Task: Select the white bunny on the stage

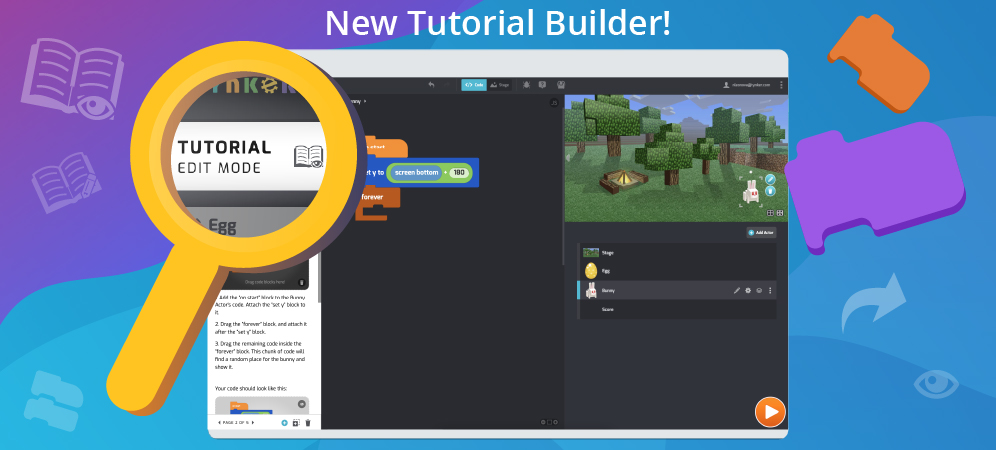Action: 752,191
